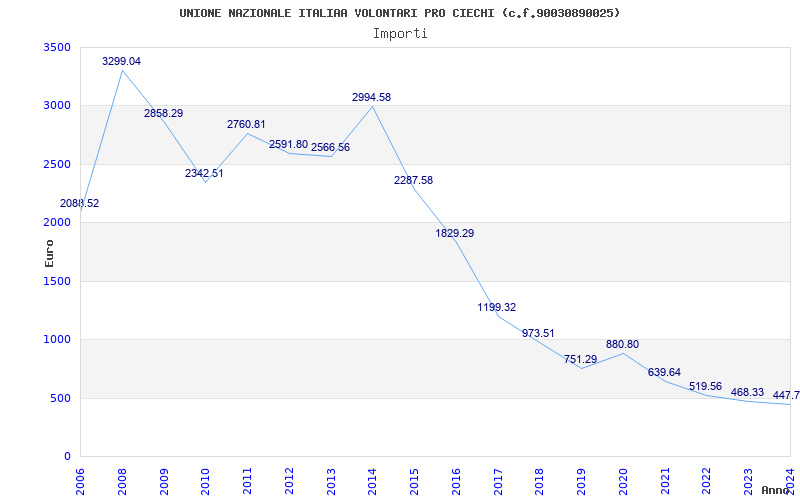
Task: Click the x-axis year 2006
Action: click(81, 483)
